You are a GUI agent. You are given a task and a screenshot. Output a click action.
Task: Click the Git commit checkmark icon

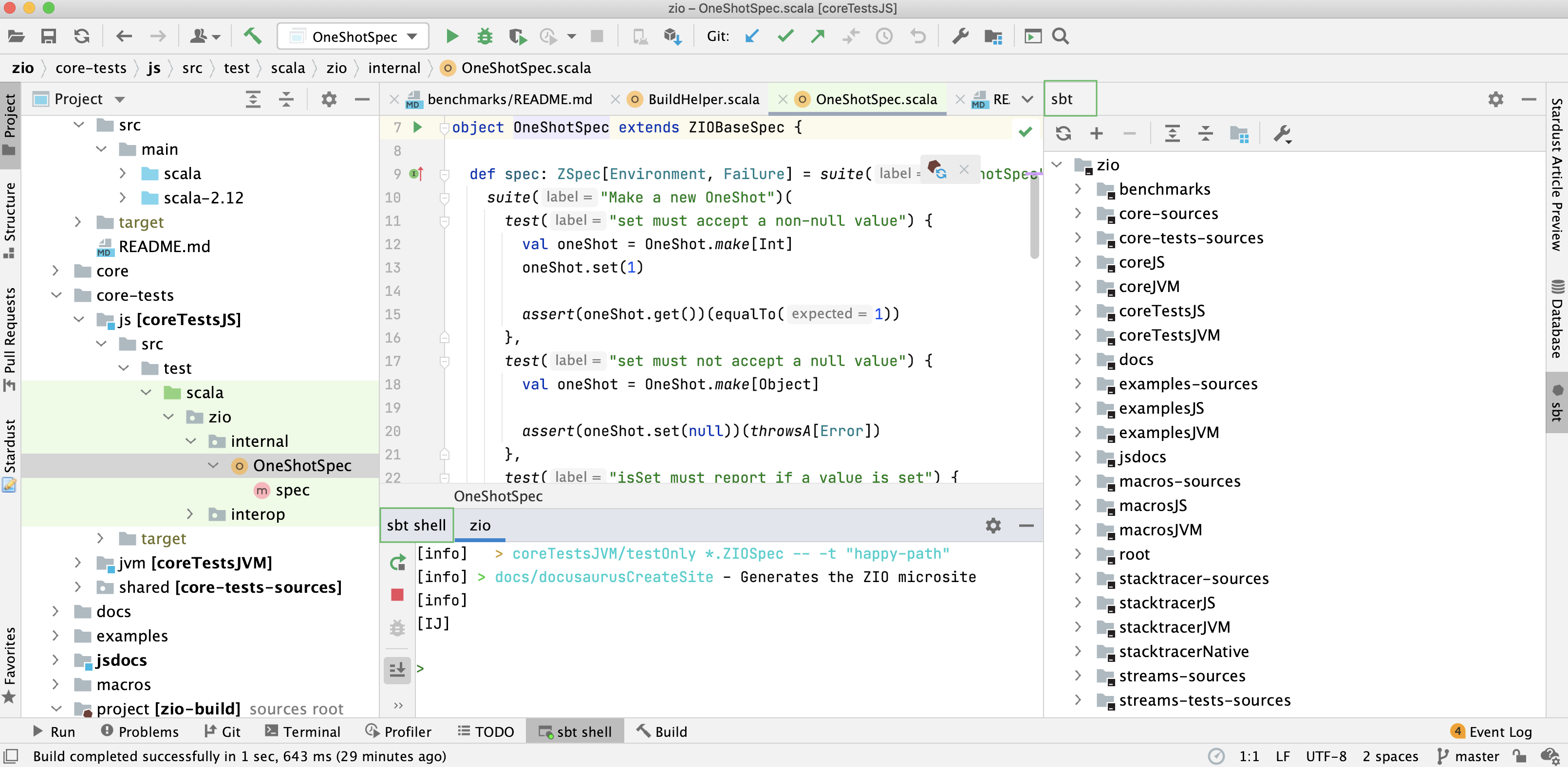pos(786,38)
